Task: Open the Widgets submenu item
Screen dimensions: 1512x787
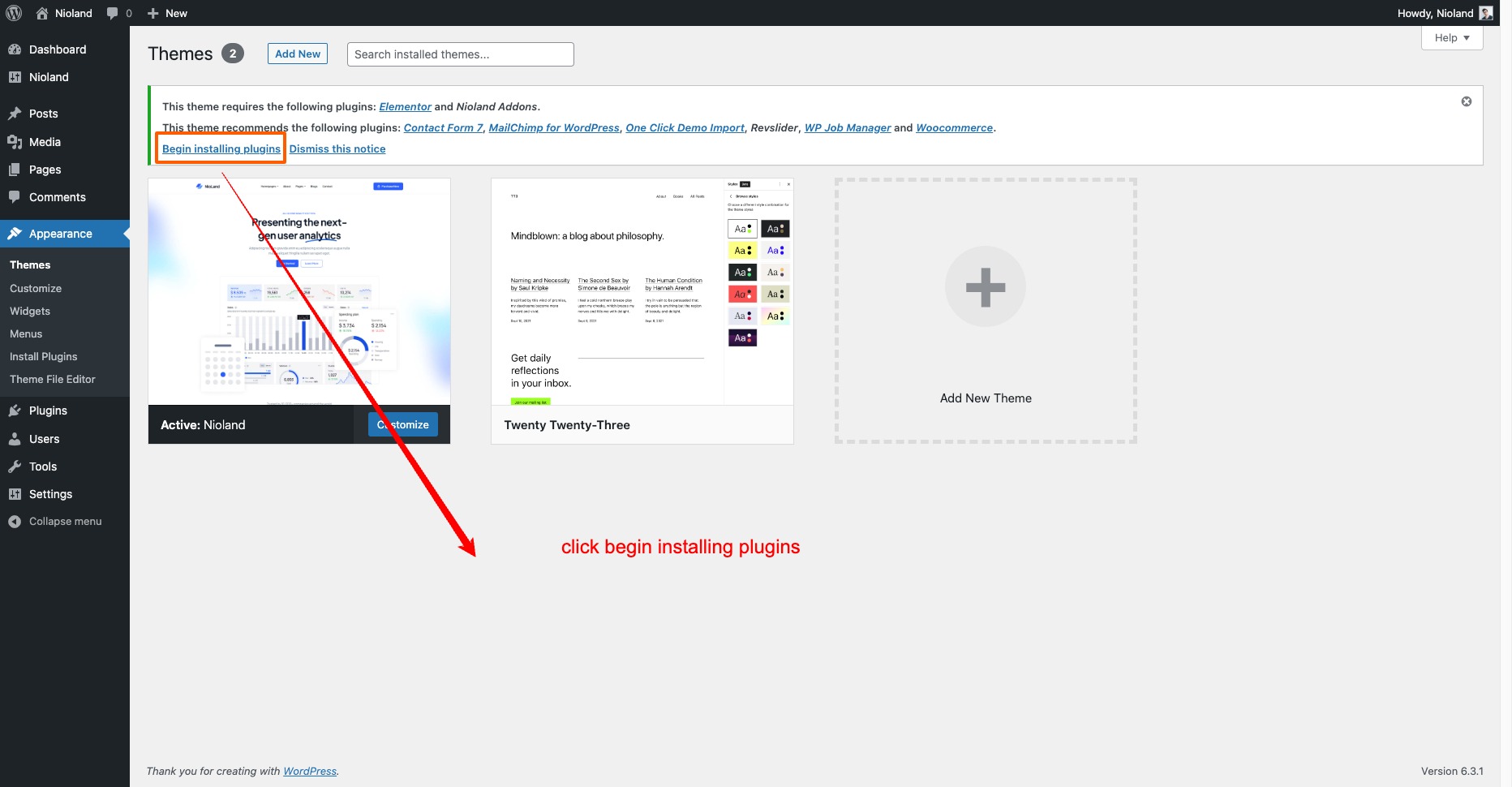Action: point(30,311)
